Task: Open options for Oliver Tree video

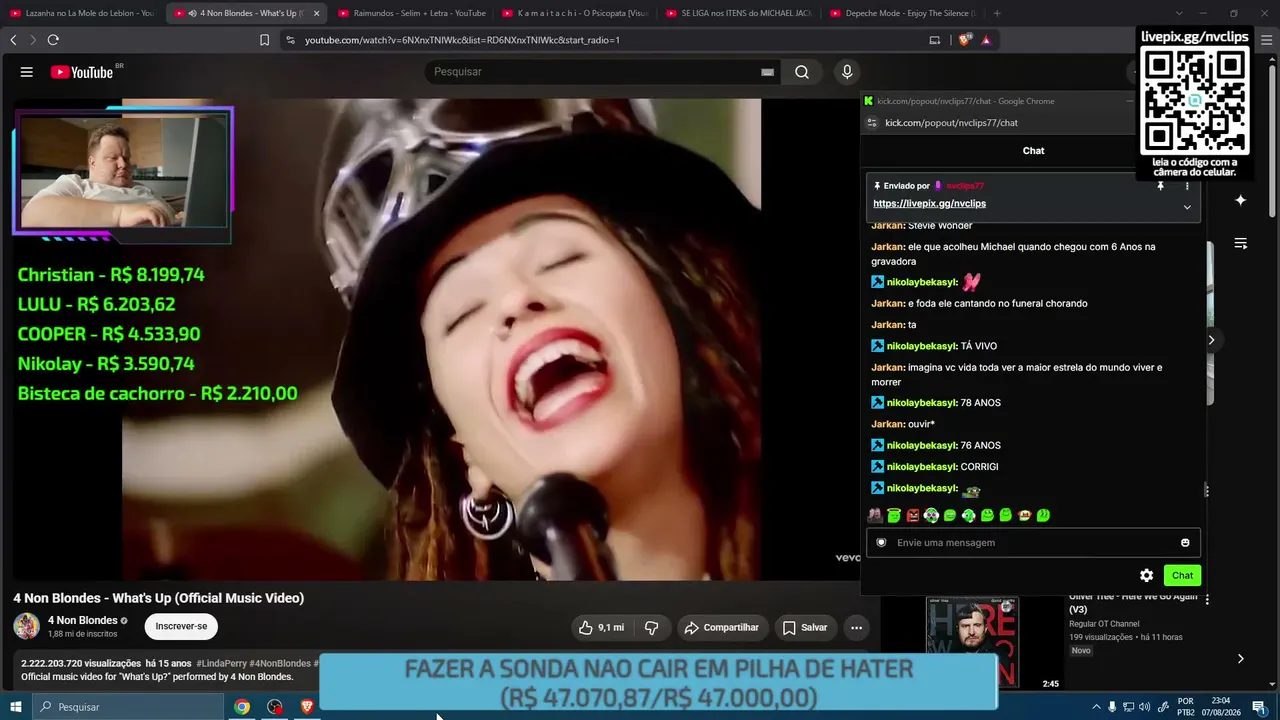Action: point(1207,600)
